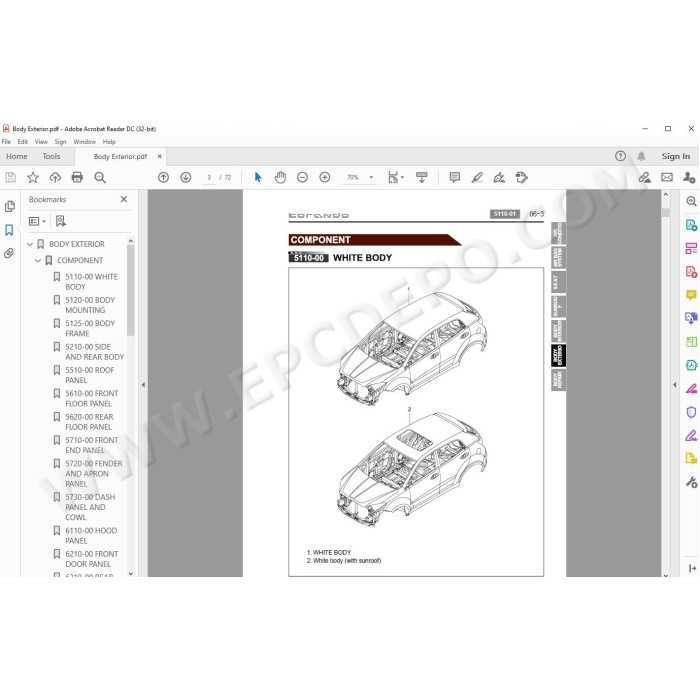
Task: Open the Comment tool in right pane
Action: click(x=691, y=295)
